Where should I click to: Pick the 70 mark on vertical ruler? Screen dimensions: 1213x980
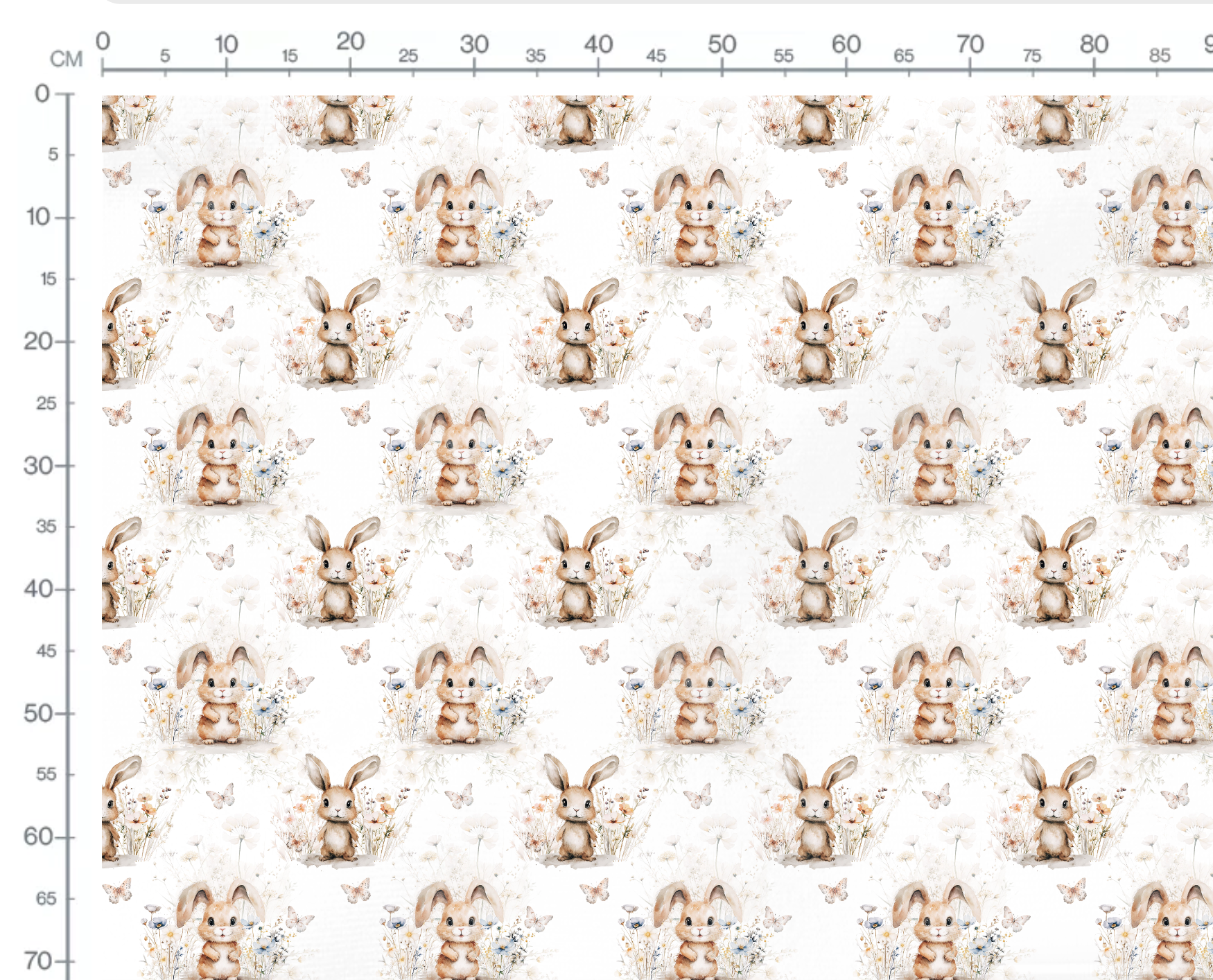tap(38, 961)
